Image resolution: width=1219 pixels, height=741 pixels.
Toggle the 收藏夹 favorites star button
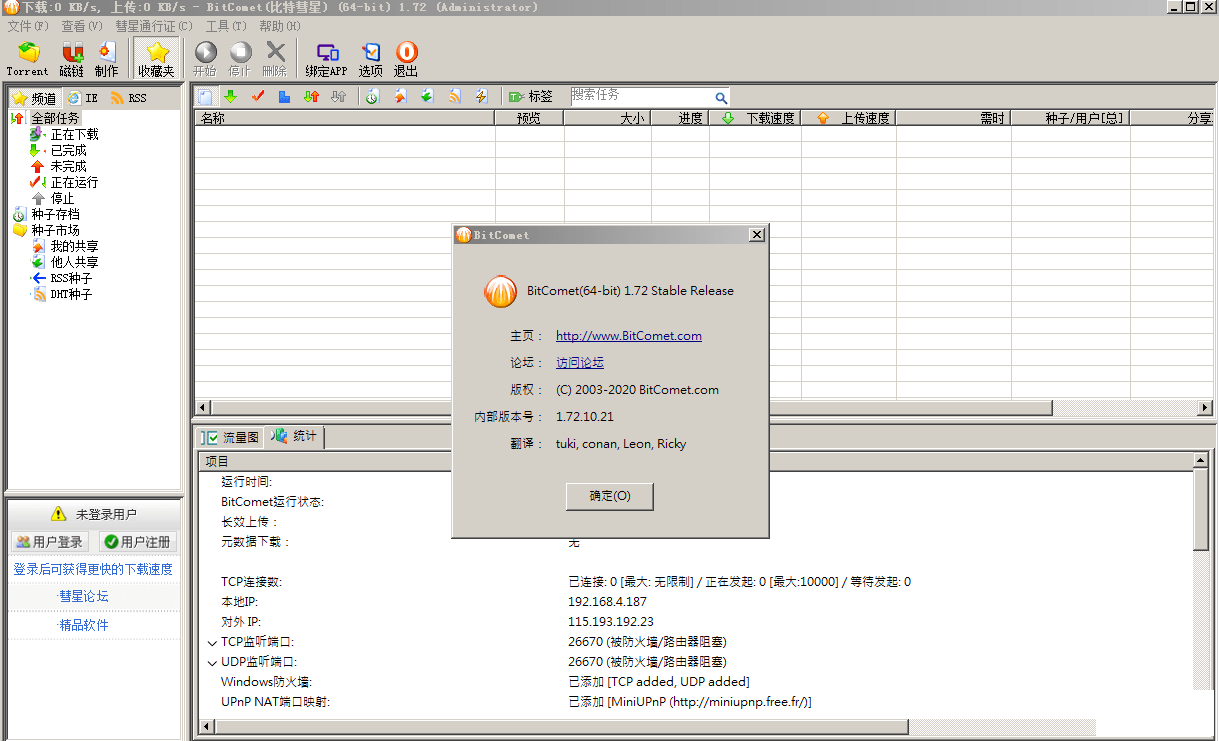[x=156, y=58]
